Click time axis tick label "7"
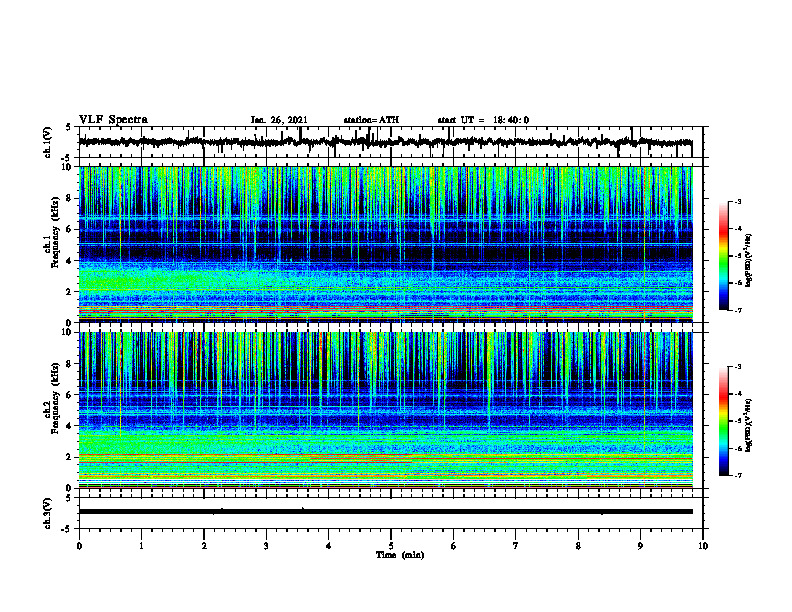 [x=516, y=546]
